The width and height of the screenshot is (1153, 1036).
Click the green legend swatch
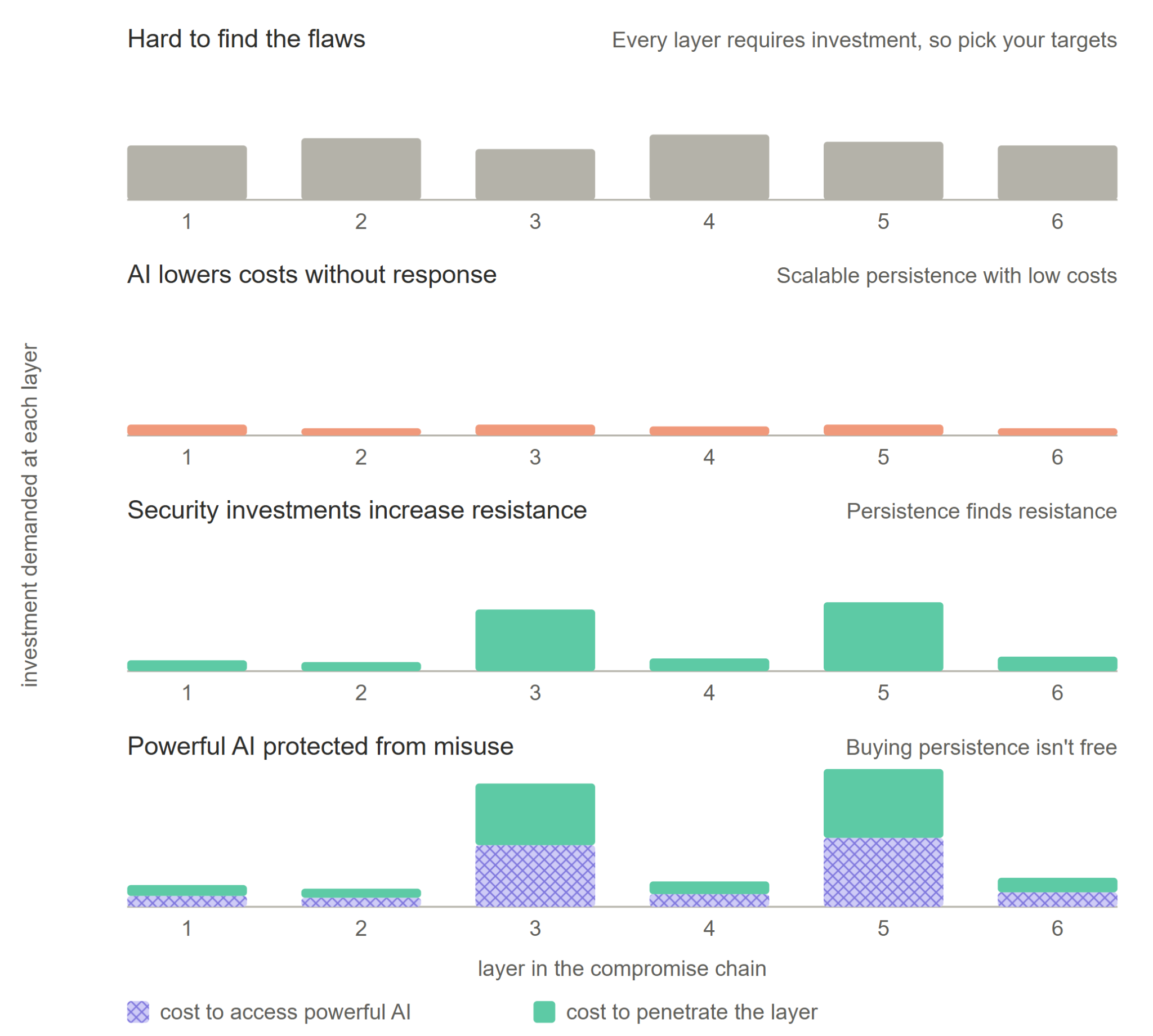point(544,1012)
